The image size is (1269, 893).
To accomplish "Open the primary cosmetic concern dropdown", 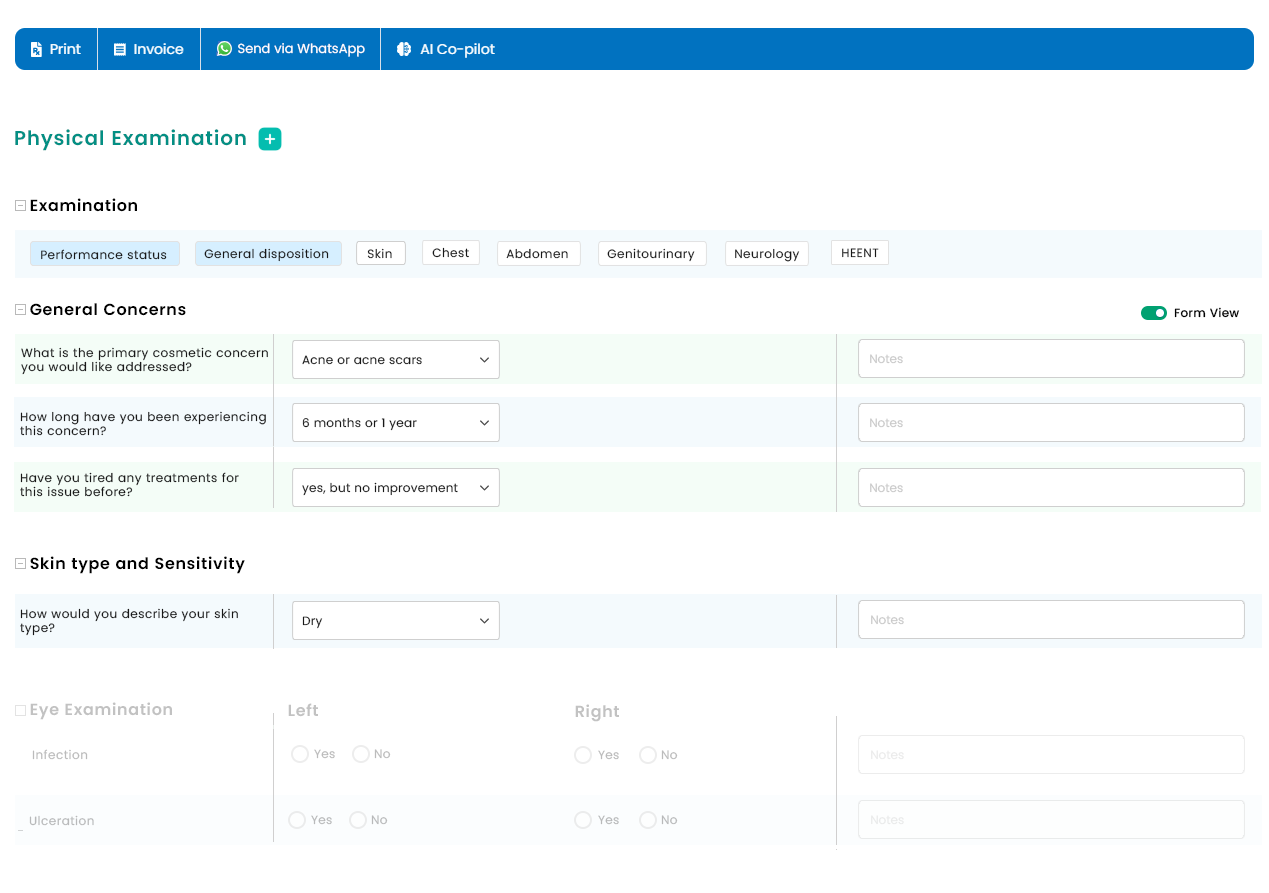I will (395, 360).
